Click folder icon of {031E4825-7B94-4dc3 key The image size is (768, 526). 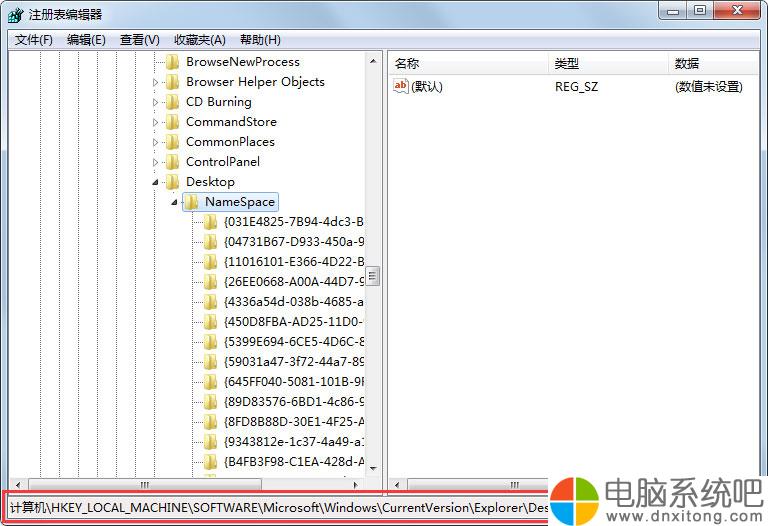point(211,222)
